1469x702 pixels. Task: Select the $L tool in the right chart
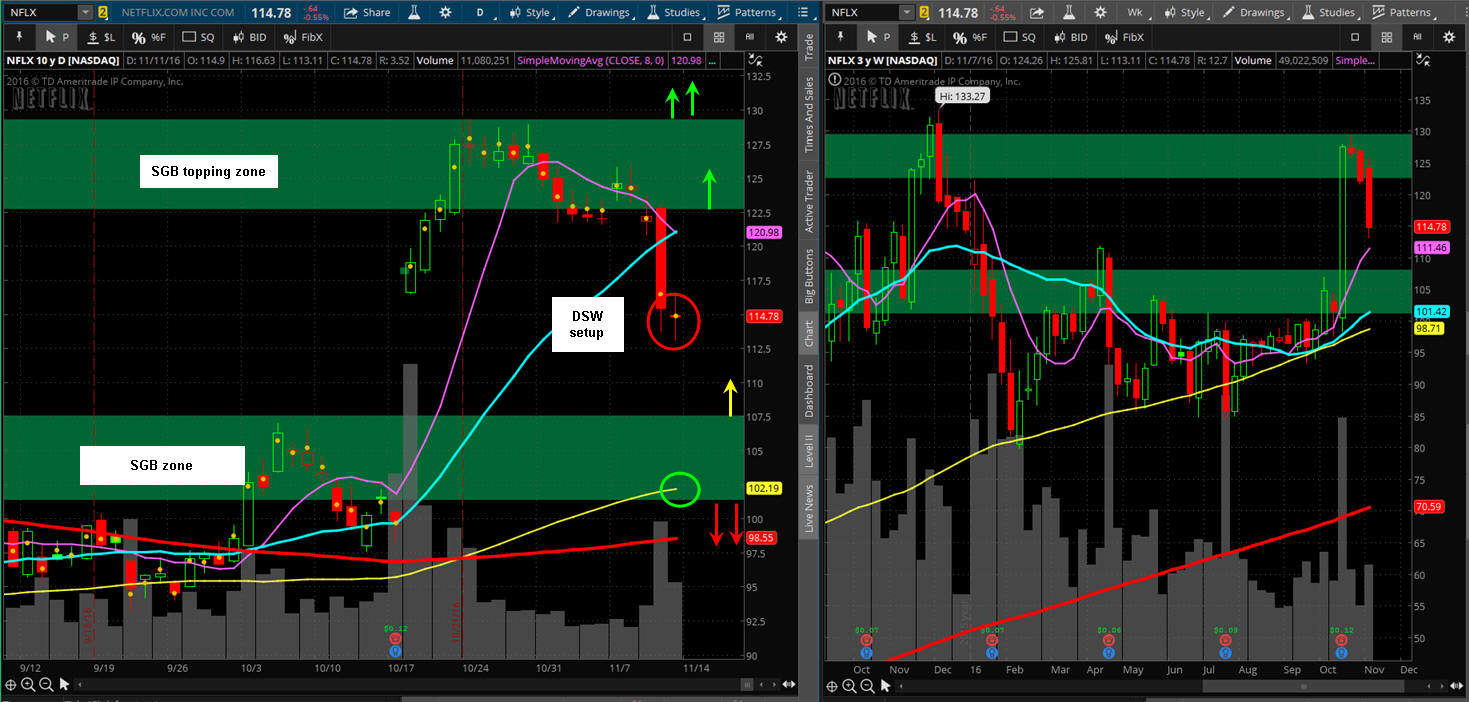click(923, 37)
